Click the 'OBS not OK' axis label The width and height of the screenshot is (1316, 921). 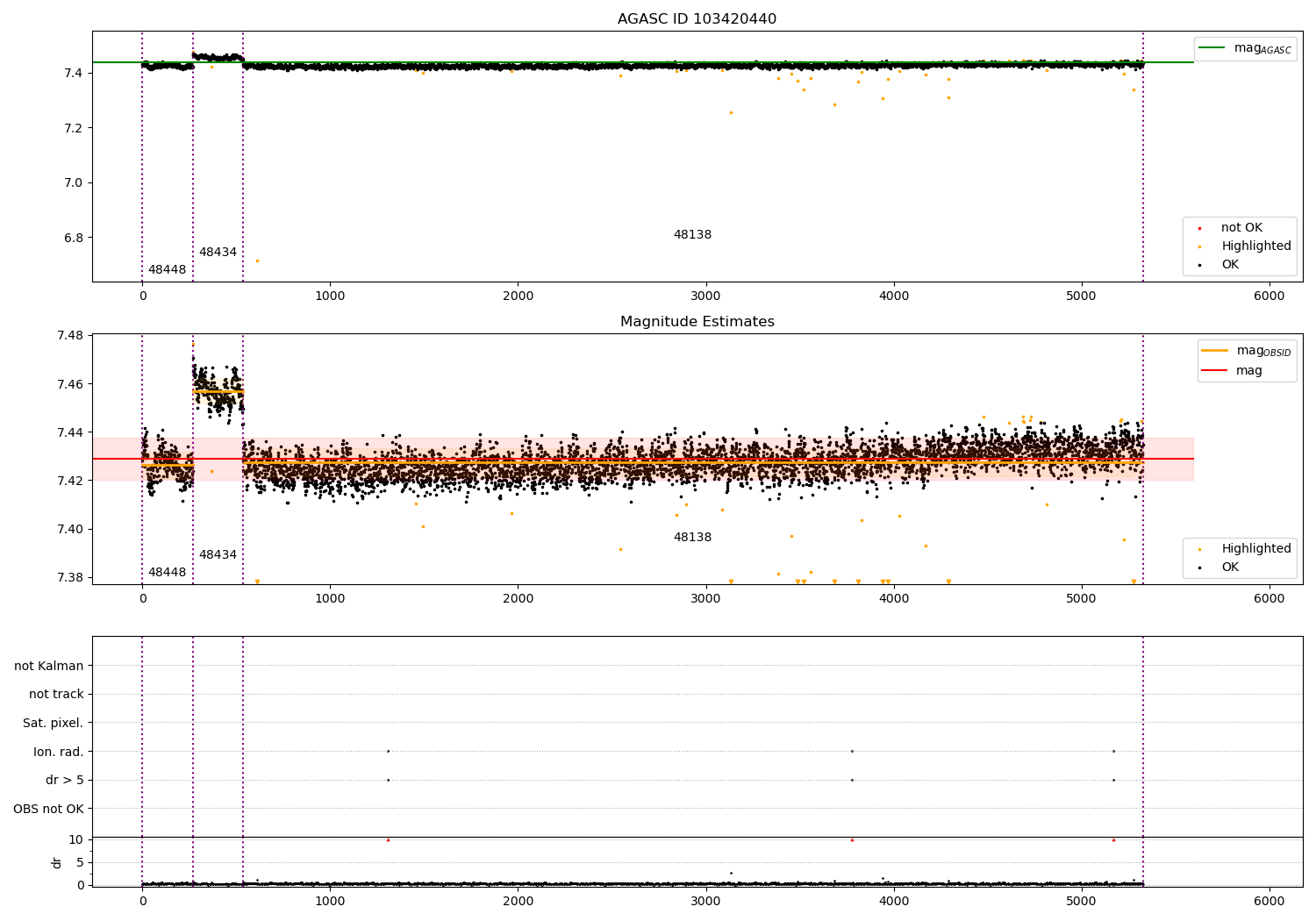point(48,810)
